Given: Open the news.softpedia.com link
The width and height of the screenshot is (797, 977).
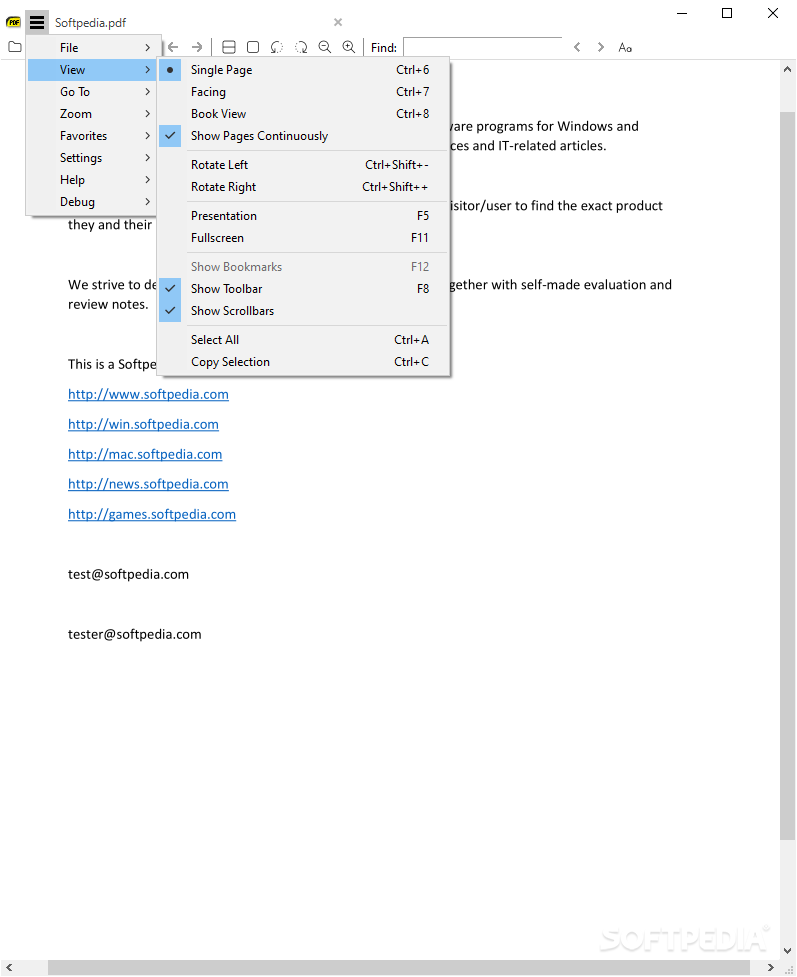Looking at the screenshot, I should click(148, 484).
